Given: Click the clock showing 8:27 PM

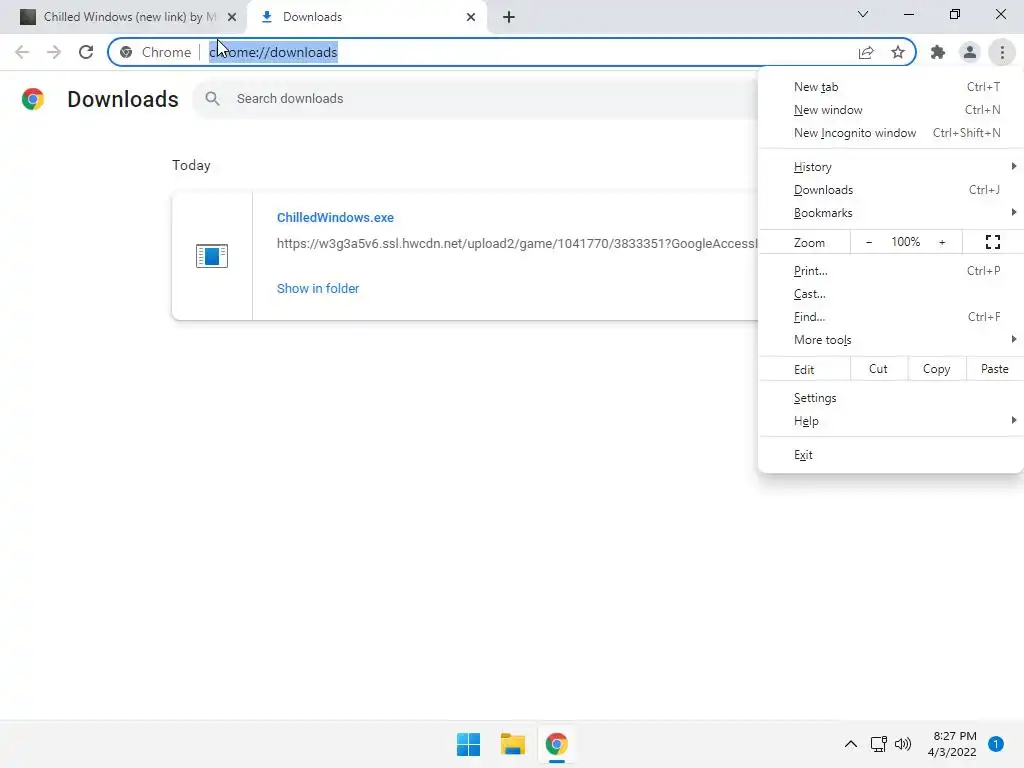Looking at the screenshot, I should pyautogui.click(x=955, y=736).
